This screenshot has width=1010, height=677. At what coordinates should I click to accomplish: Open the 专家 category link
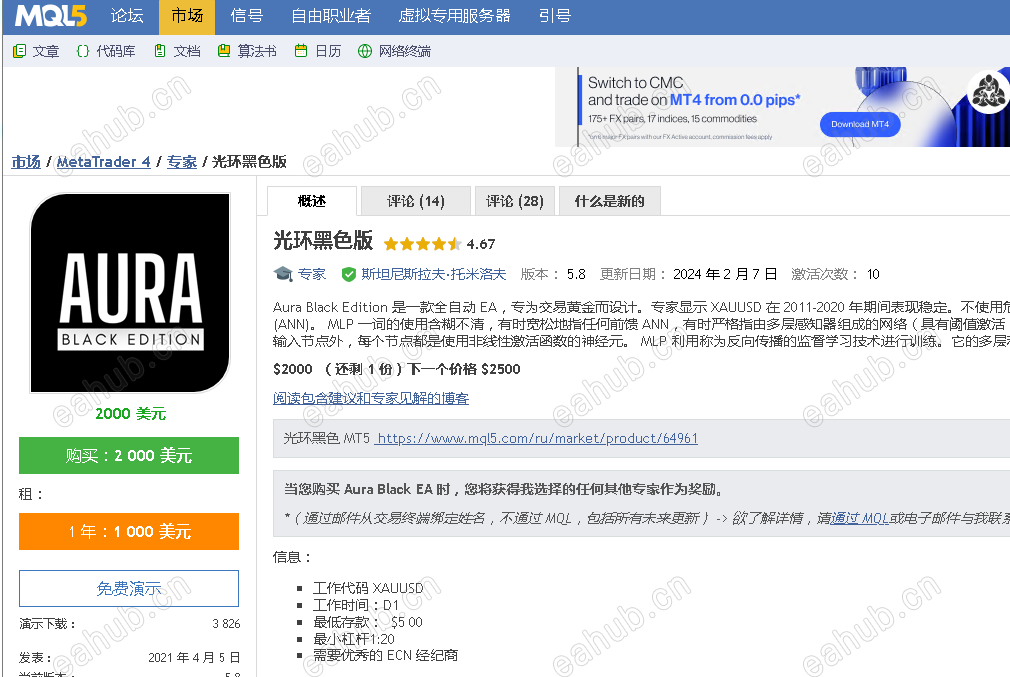pos(312,274)
